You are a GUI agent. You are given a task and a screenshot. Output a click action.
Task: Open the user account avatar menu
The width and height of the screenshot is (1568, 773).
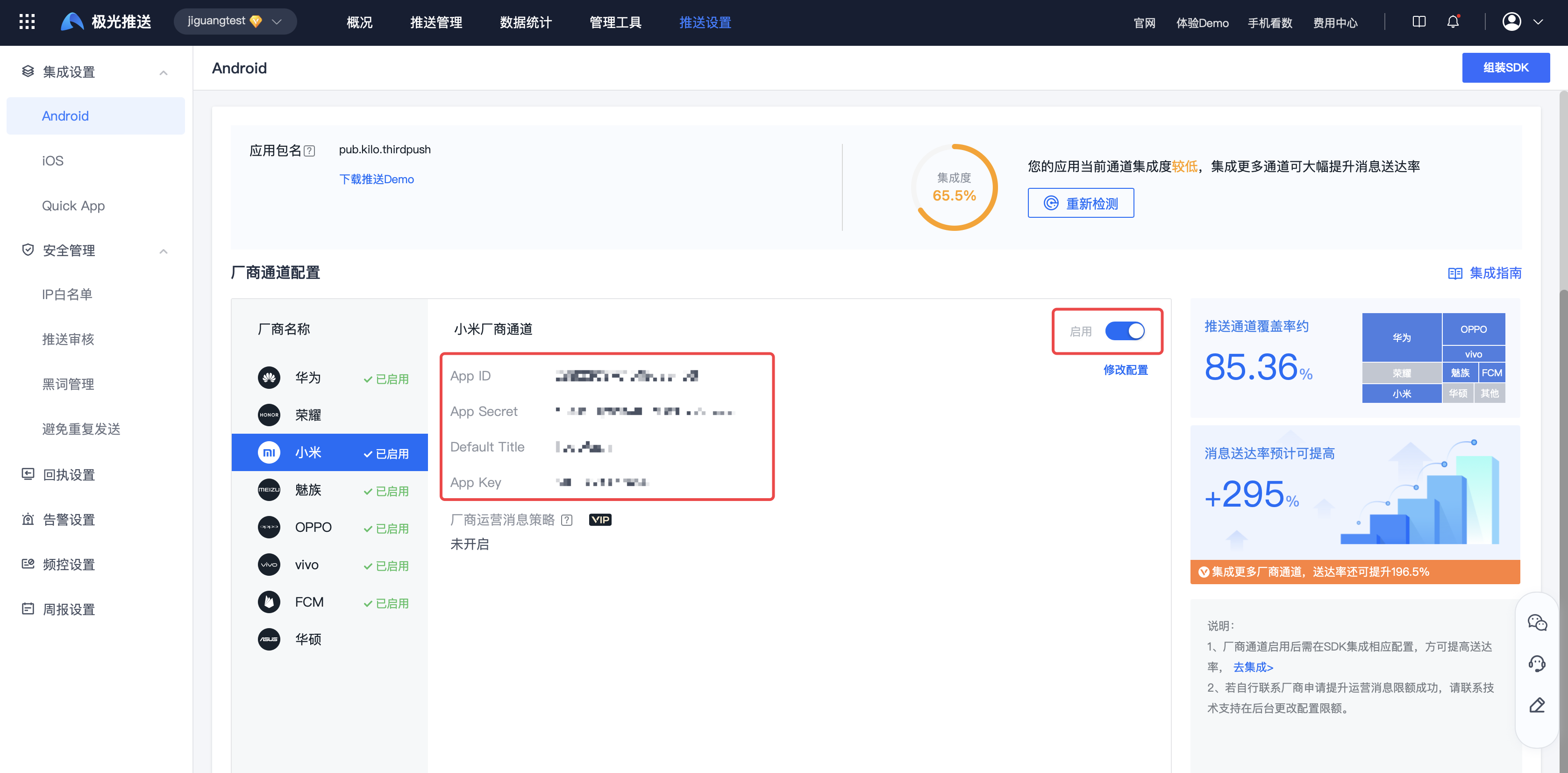[1512, 22]
